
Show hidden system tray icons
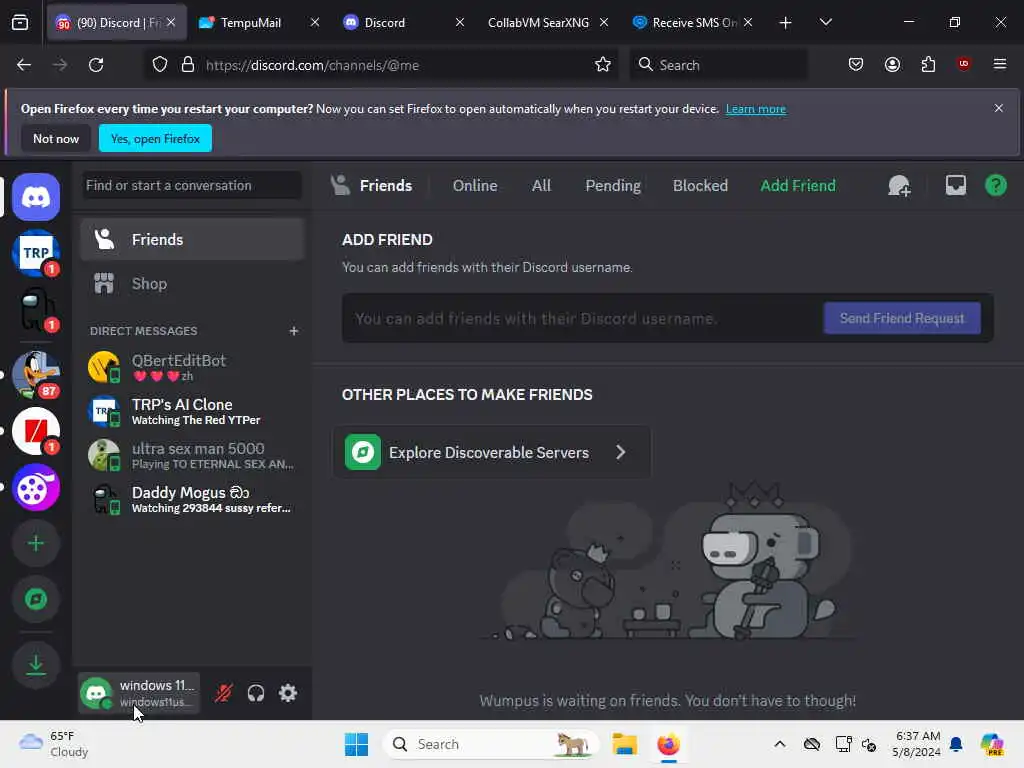(780, 744)
